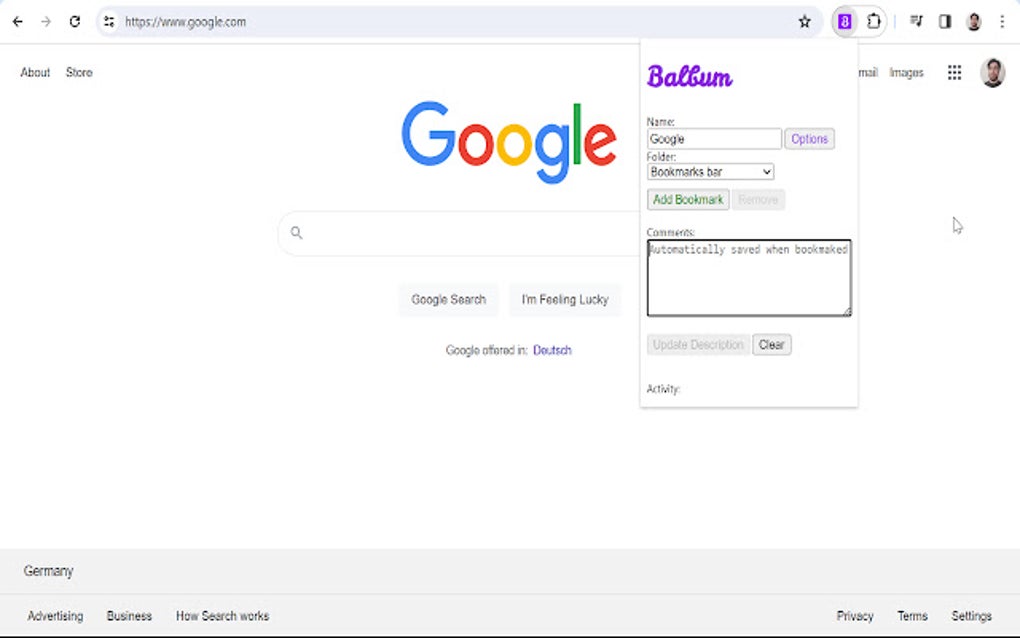Click the Google logo

tap(509, 142)
